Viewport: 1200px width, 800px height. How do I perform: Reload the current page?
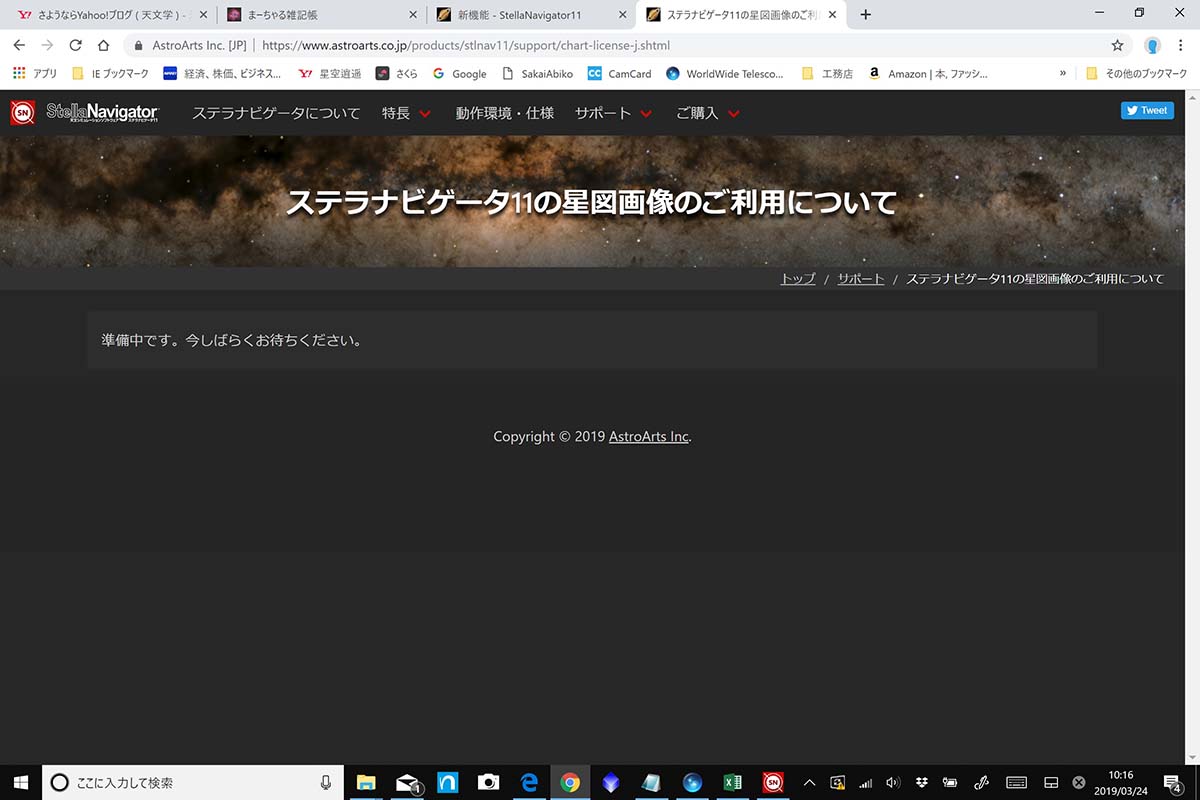click(75, 45)
